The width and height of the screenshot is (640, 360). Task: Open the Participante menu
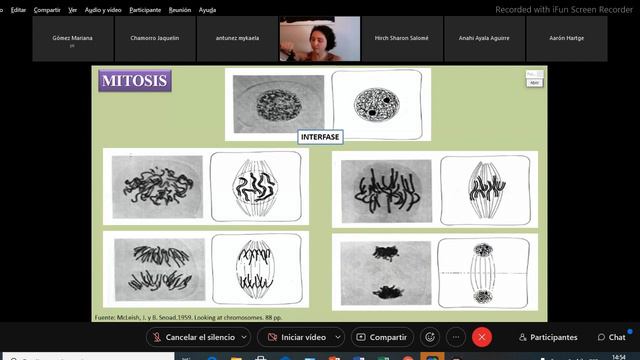[x=145, y=10]
